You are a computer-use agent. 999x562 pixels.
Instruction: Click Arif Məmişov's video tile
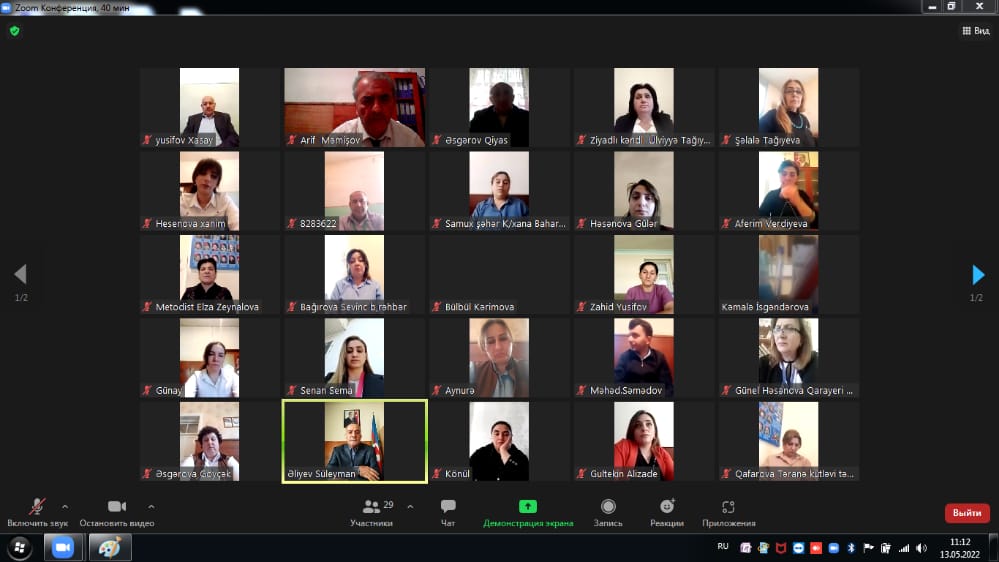[355, 107]
